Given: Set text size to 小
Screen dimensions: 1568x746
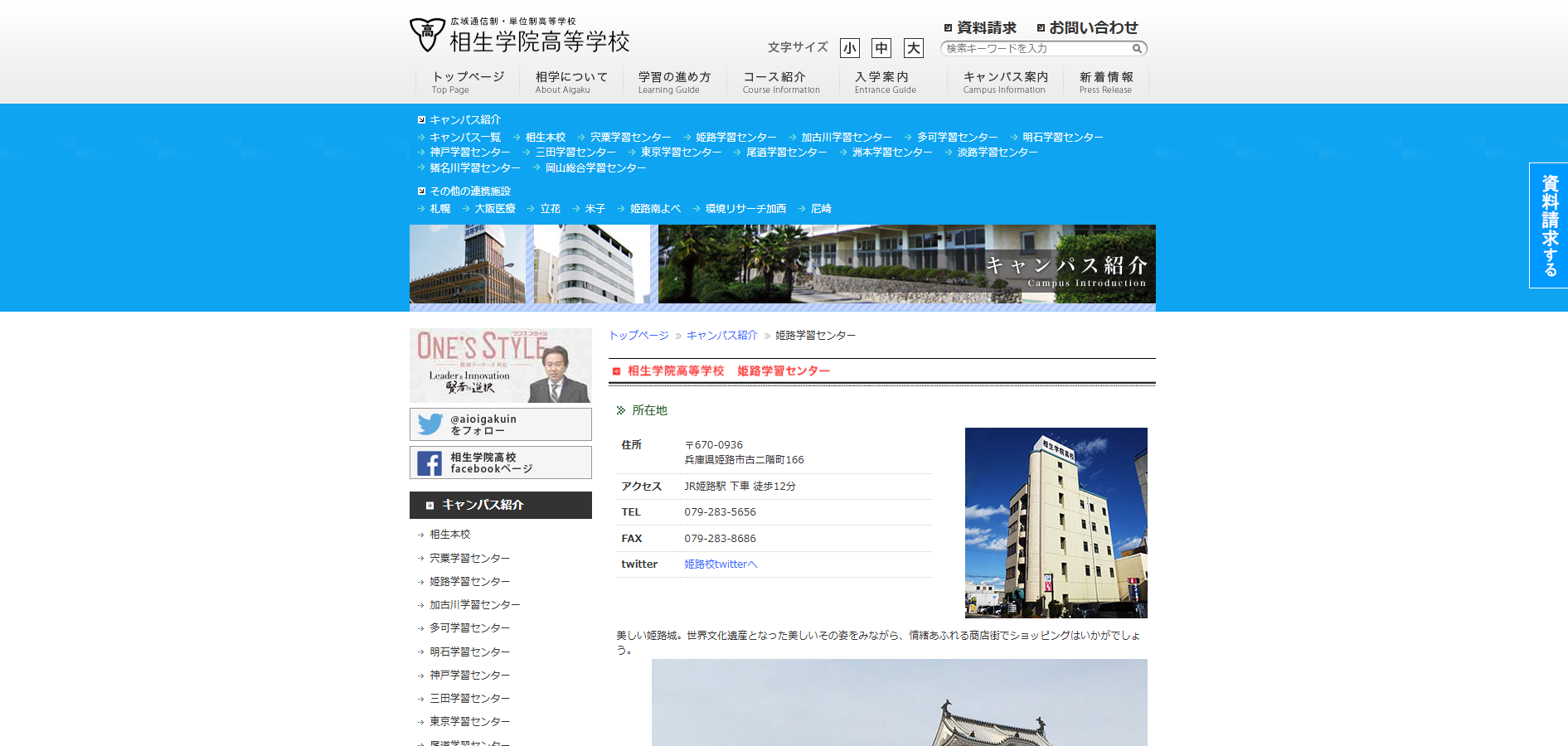Looking at the screenshot, I should point(849,48).
